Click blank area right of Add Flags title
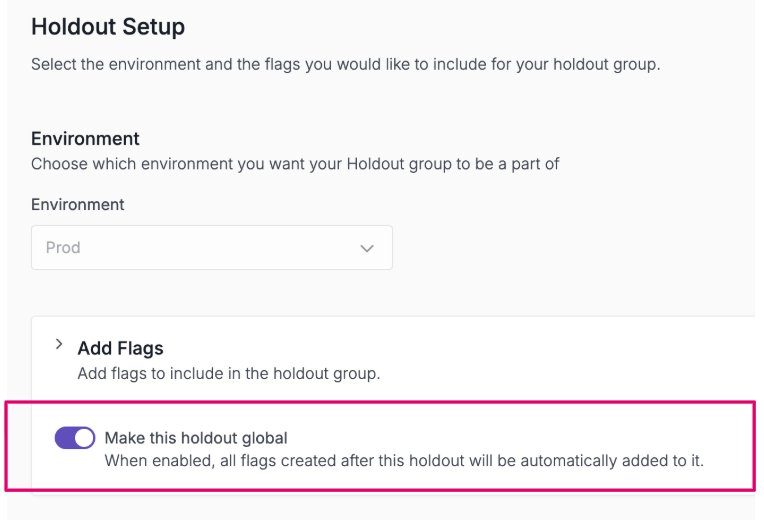 pyautogui.click(x=450, y=348)
